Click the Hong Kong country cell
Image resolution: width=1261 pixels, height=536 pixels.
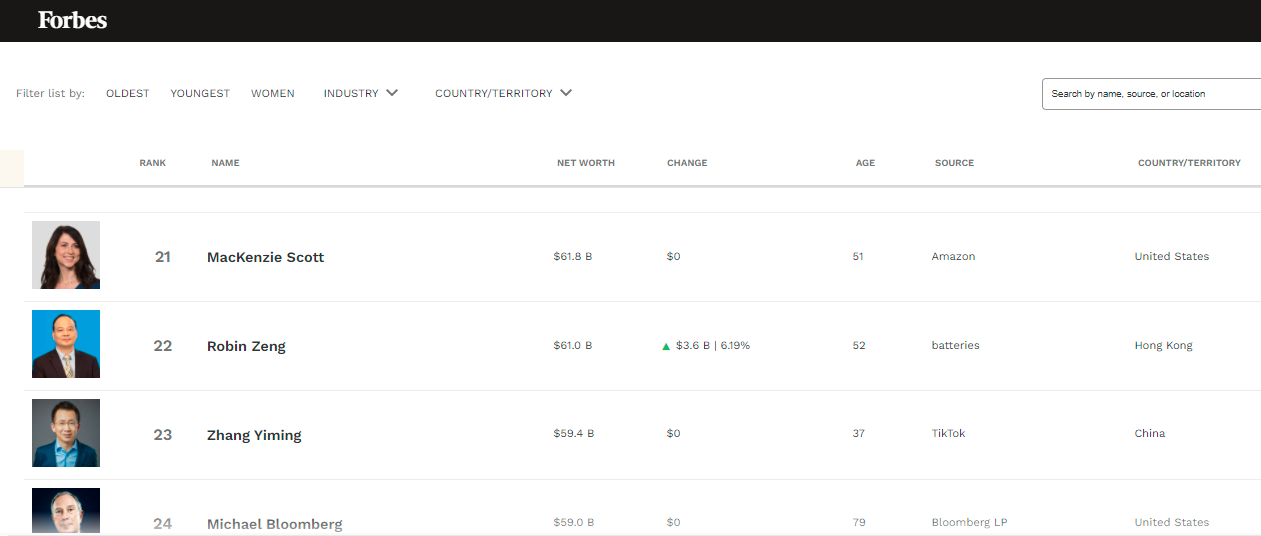tap(1163, 346)
